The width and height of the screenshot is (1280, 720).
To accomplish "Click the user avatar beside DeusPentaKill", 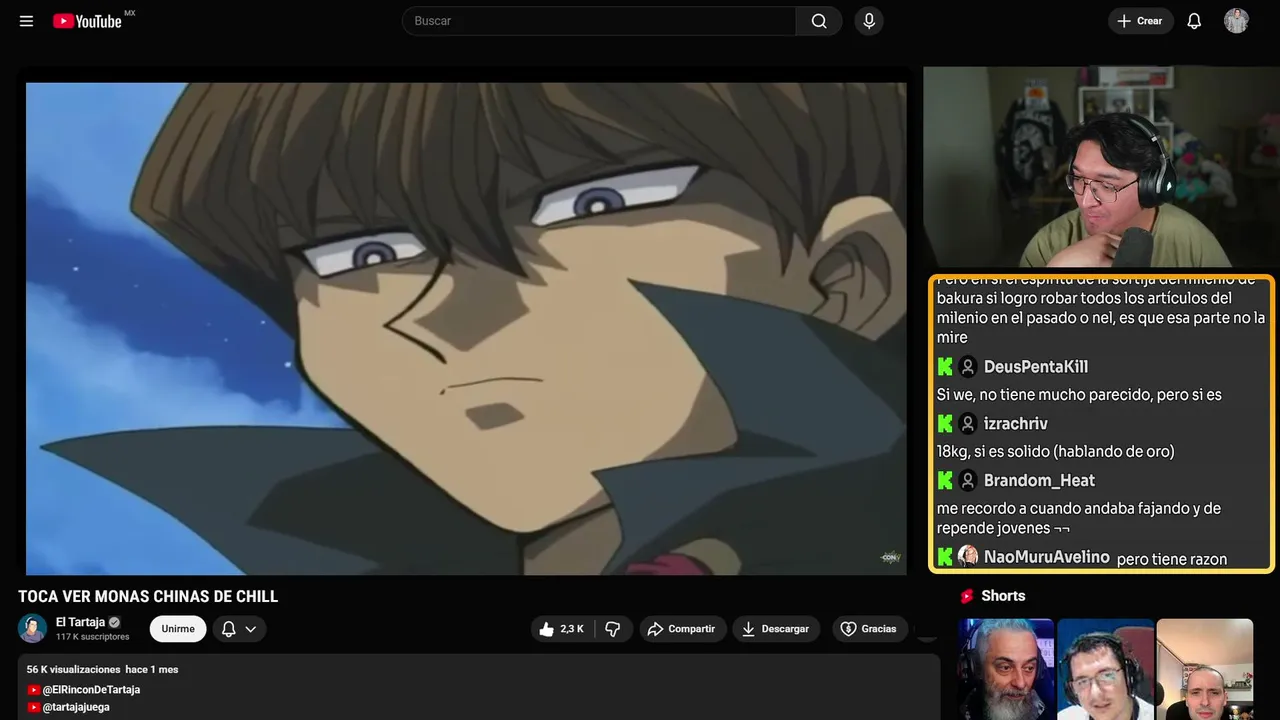I will 968,367.
